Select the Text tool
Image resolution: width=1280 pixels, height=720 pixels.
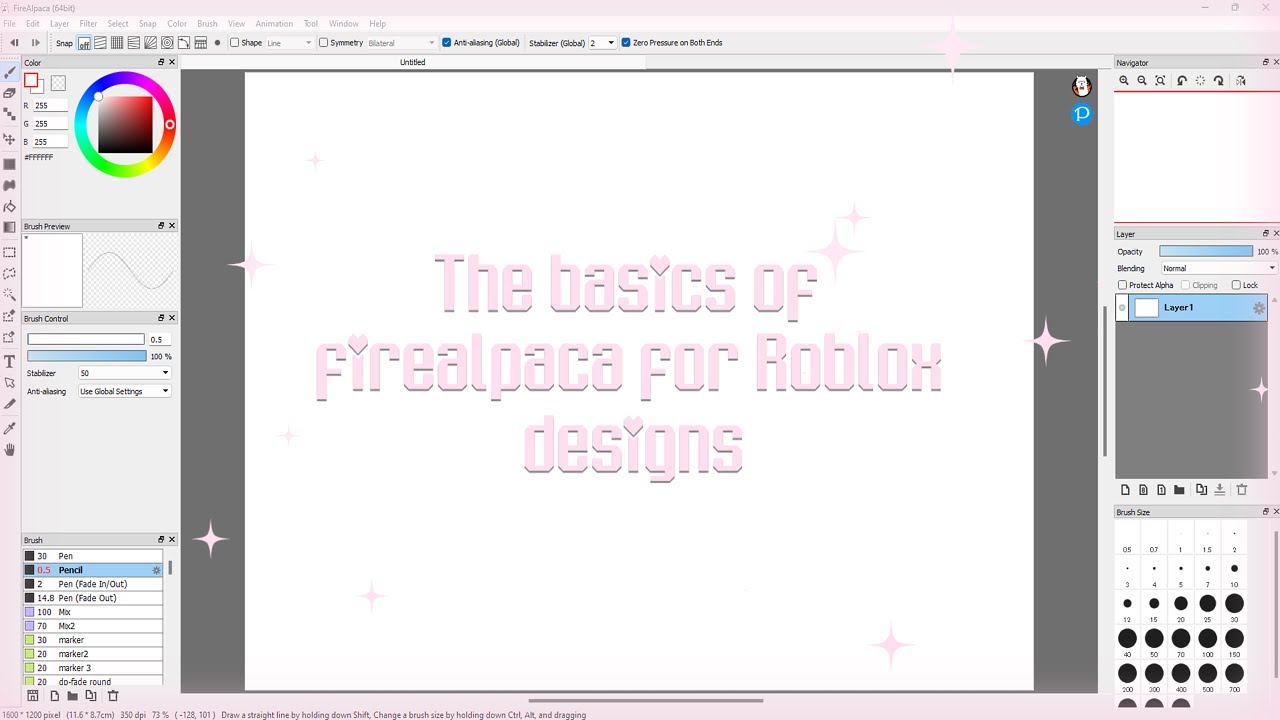[x=10, y=361]
